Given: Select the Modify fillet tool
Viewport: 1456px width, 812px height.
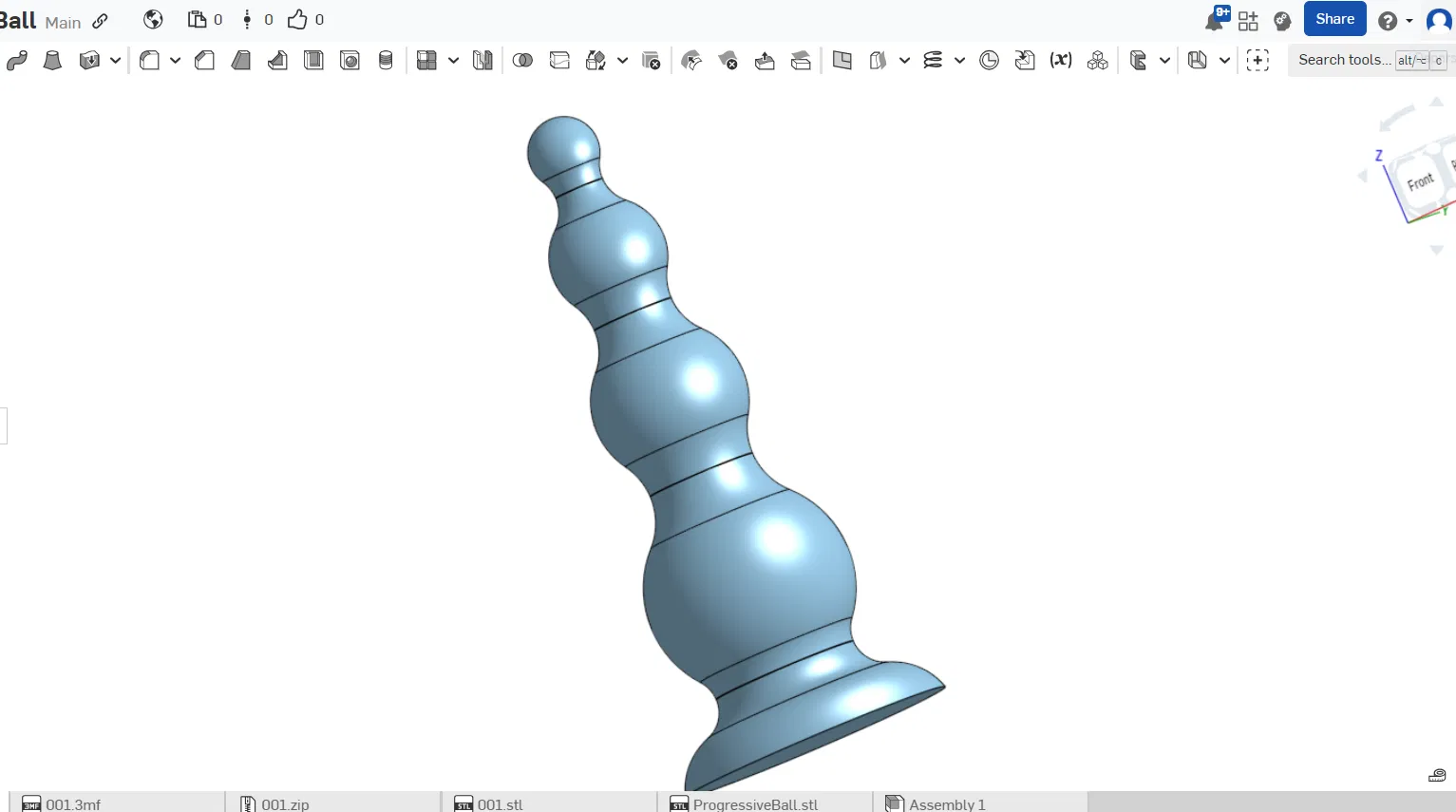Looking at the screenshot, I should pyautogui.click(x=692, y=61).
